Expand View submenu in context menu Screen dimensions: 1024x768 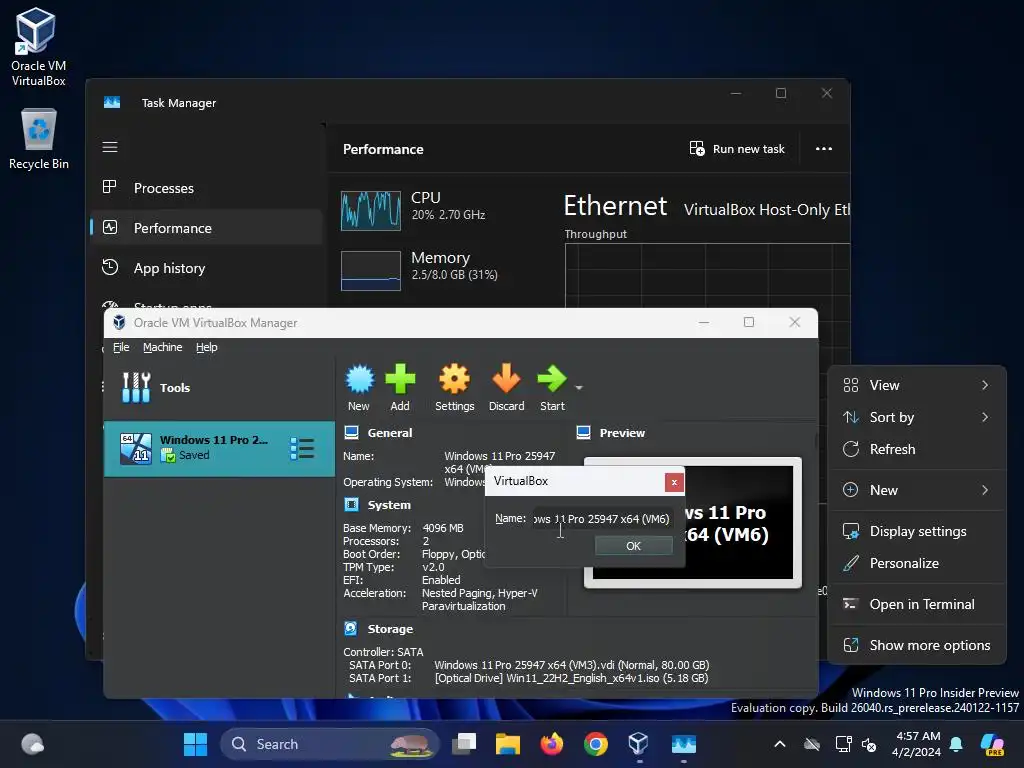[917, 385]
